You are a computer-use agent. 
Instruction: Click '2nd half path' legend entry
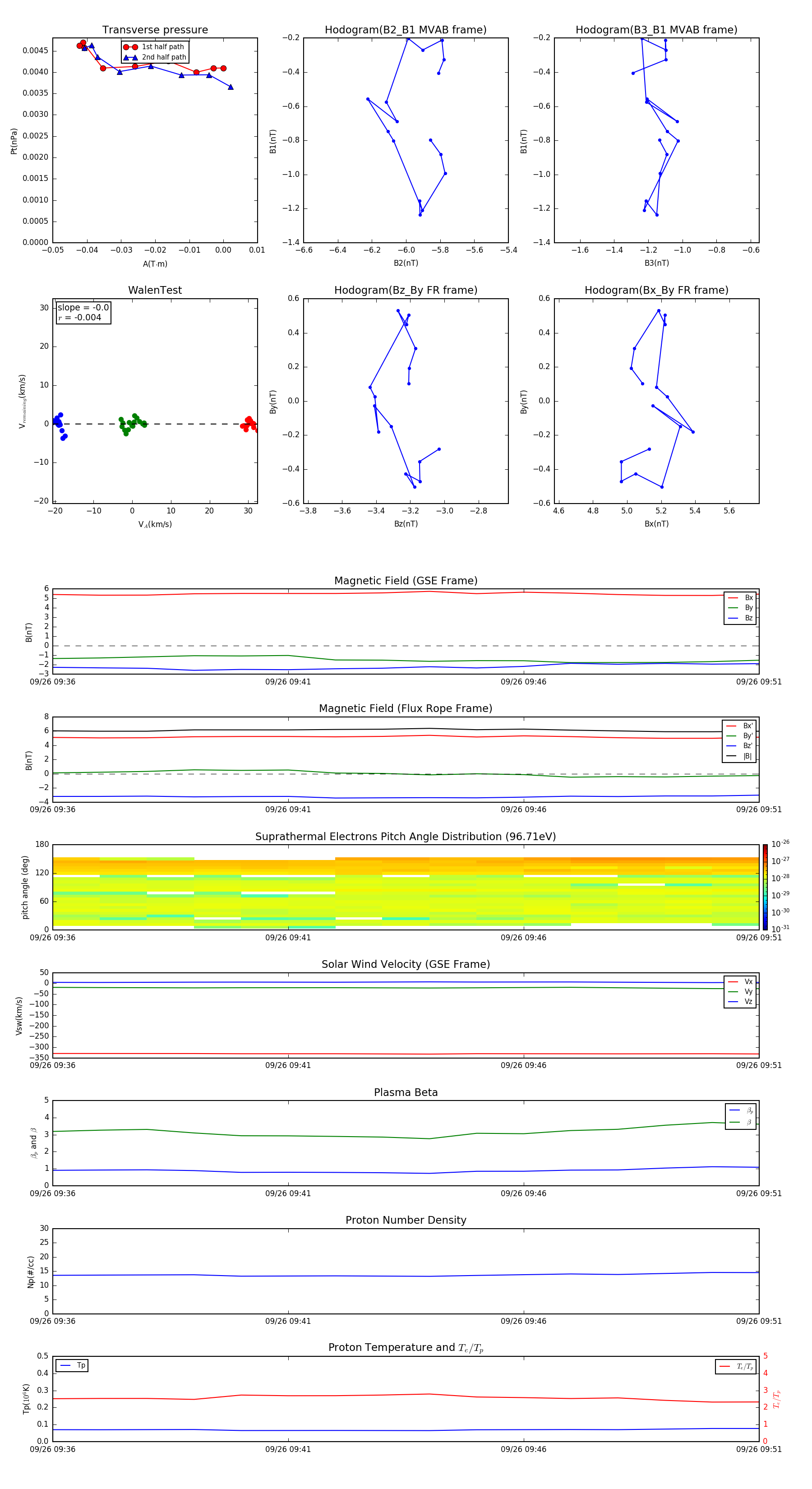(154, 57)
